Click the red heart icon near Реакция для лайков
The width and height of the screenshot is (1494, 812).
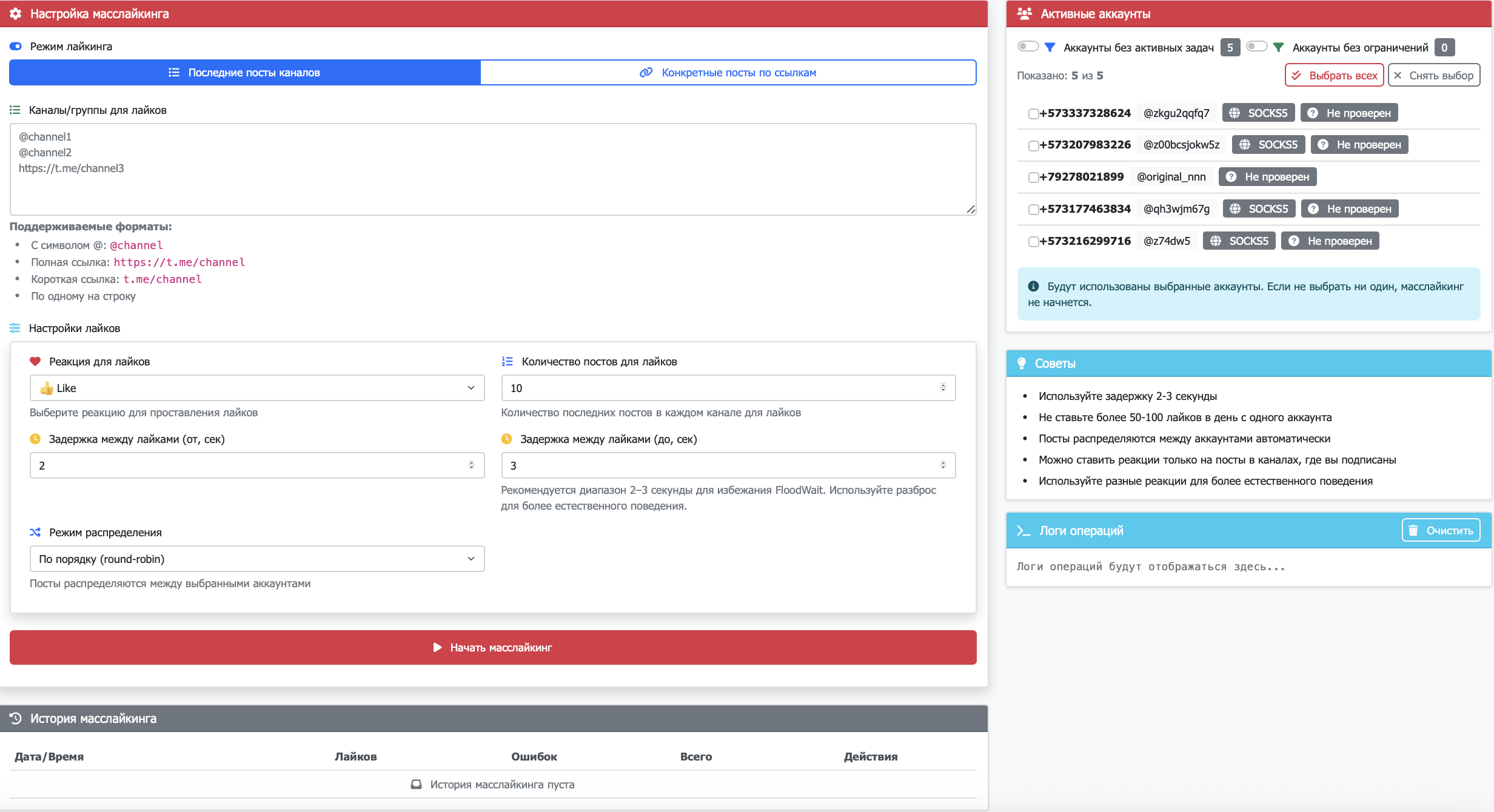[35, 361]
